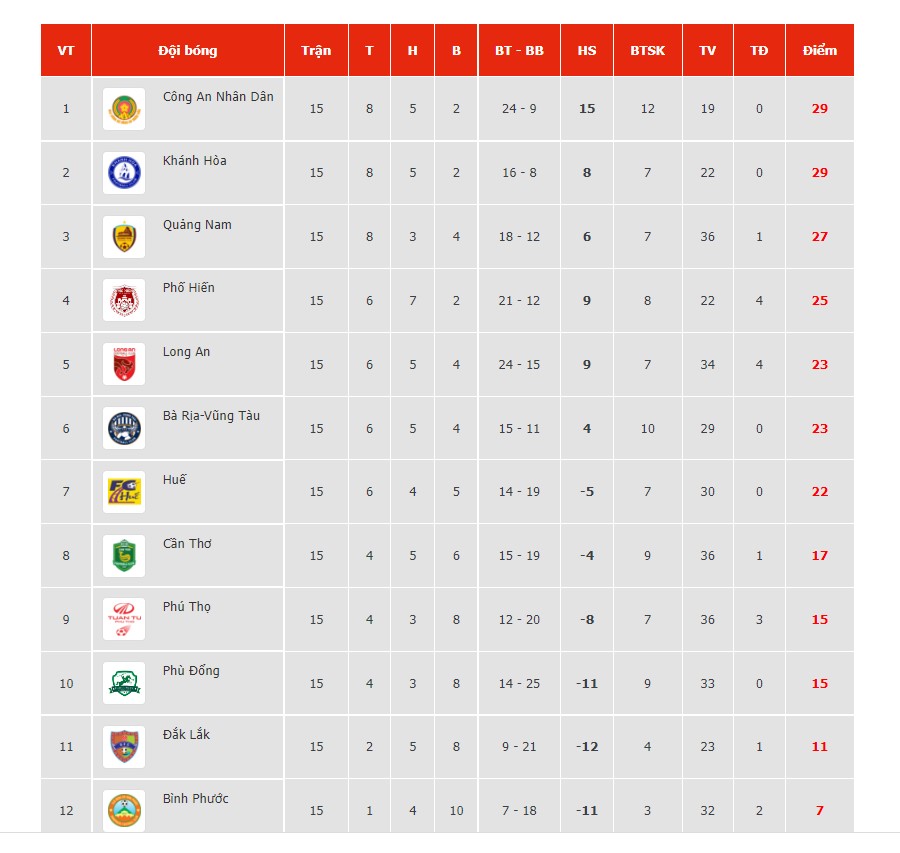Click the Công An Nhân Dân team logo
900x853 pixels.
(124, 108)
